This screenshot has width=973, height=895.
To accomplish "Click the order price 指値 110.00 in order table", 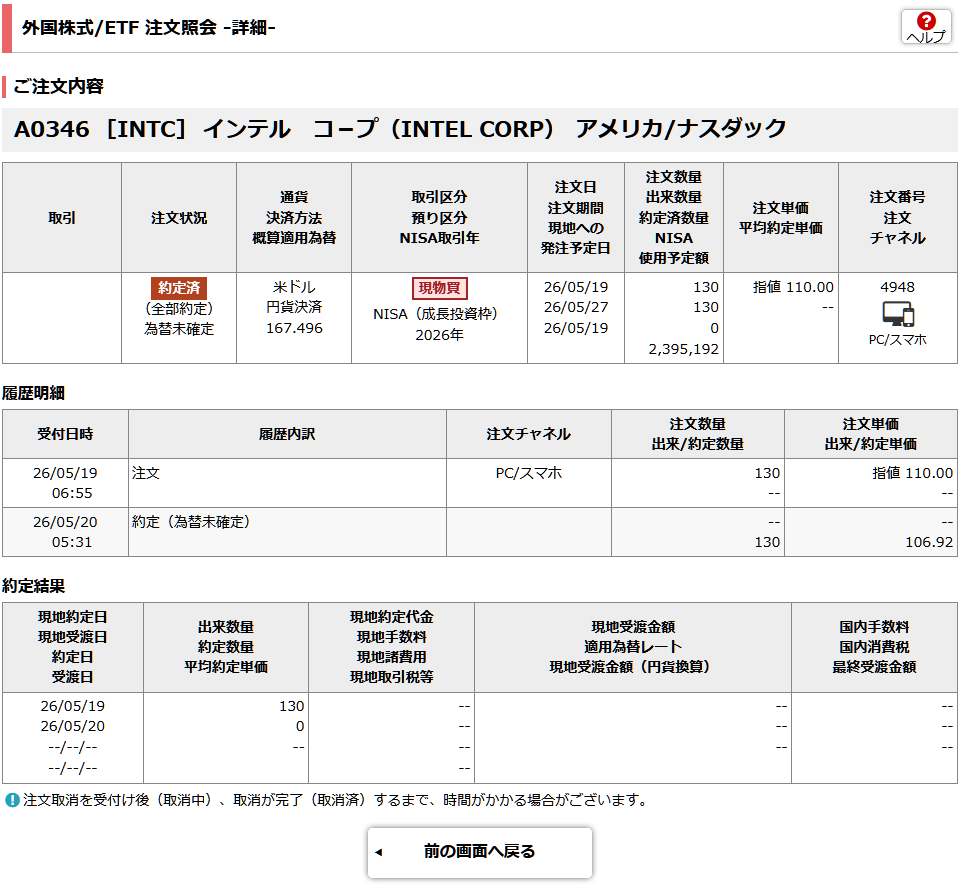I will click(x=792, y=287).
